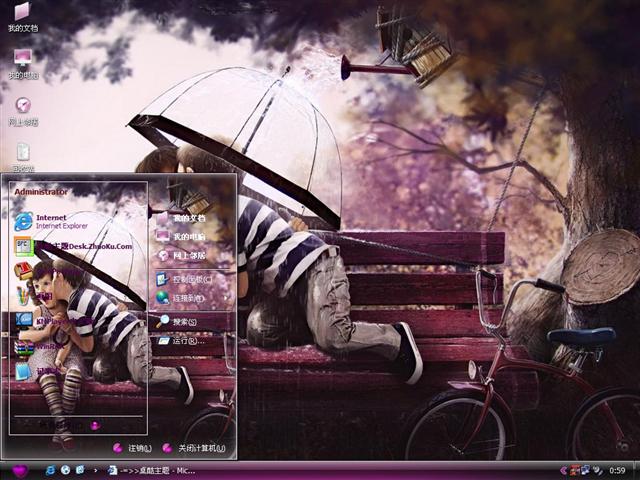Open Notepad (记事本) in the Start menu

(39, 371)
